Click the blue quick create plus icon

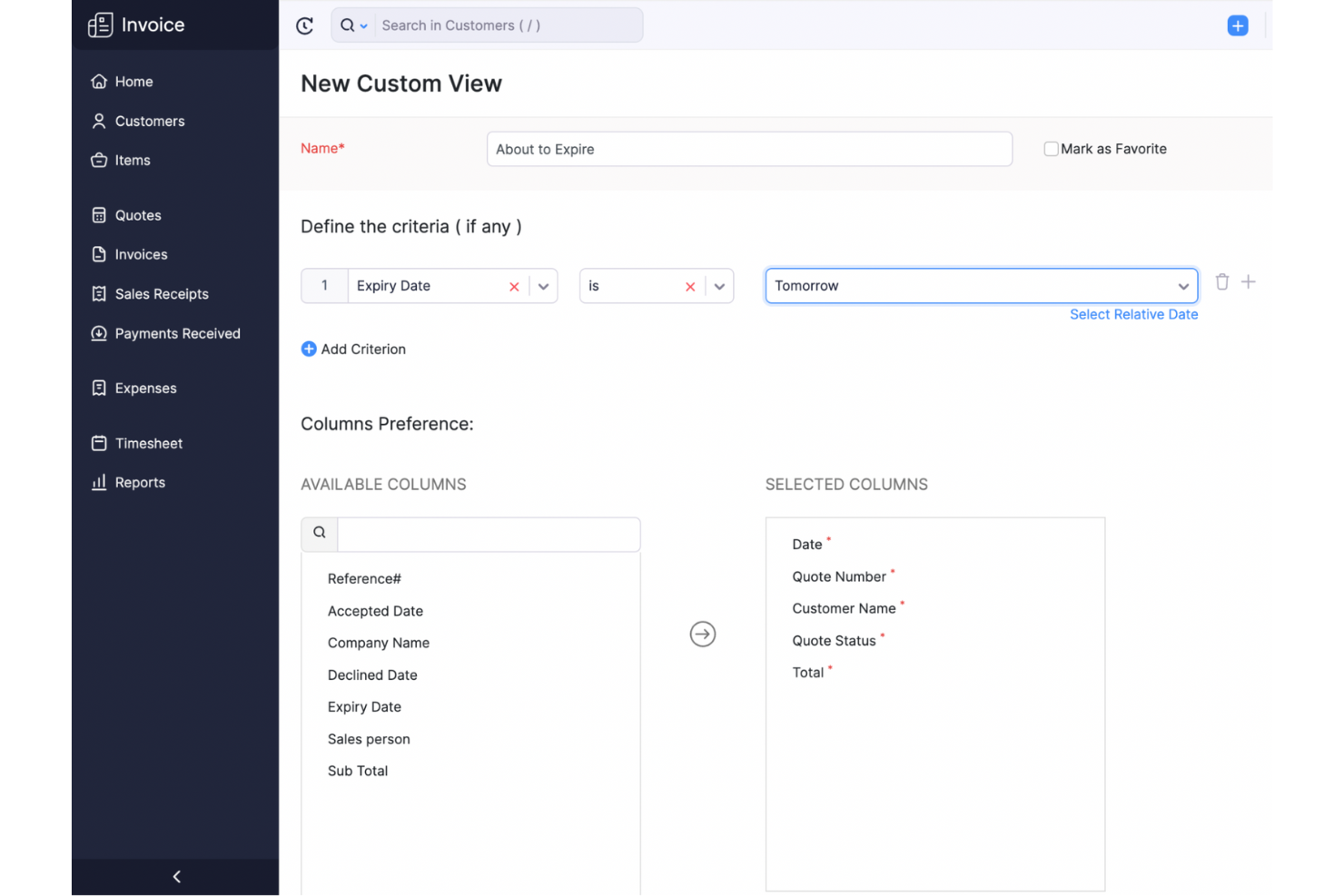(1238, 25)
